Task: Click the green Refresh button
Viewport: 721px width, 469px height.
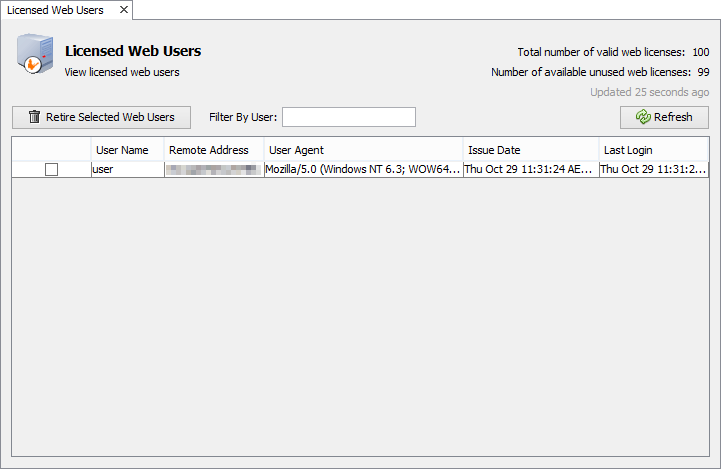Action: (x=664, y=117)
